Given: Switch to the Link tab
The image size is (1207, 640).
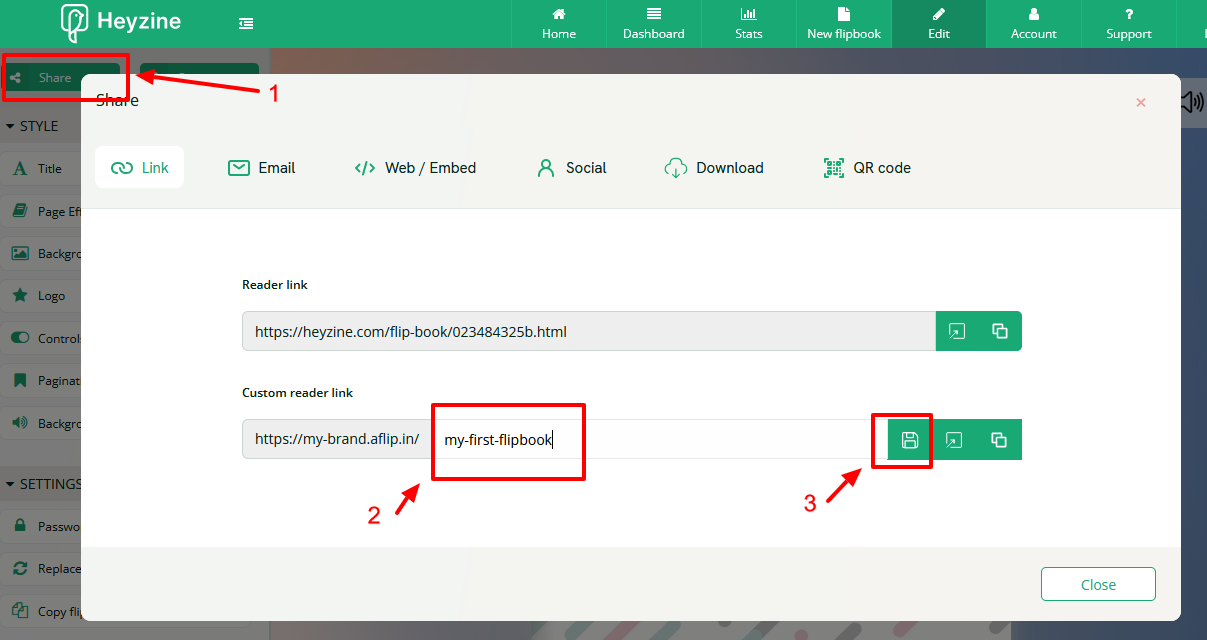Looking at the screenshot, I should tap(140, 168).
